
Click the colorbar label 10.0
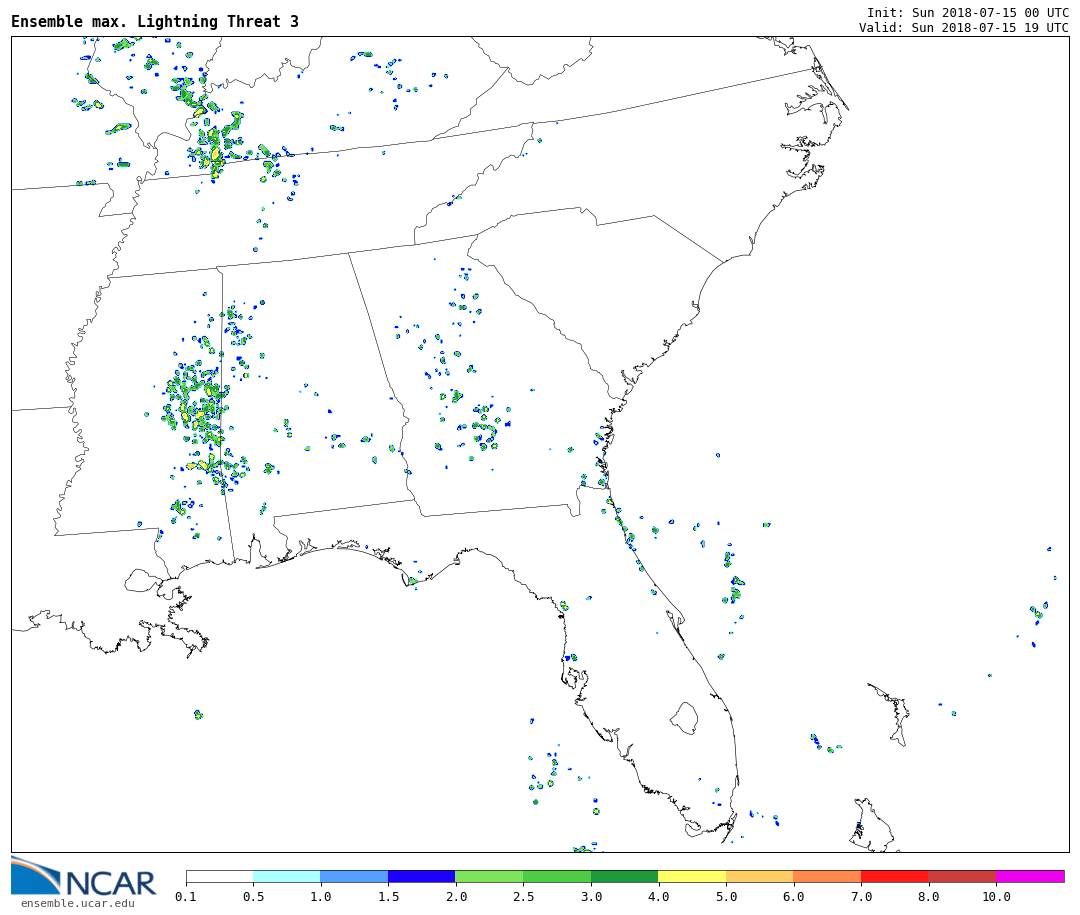[996, 896]
